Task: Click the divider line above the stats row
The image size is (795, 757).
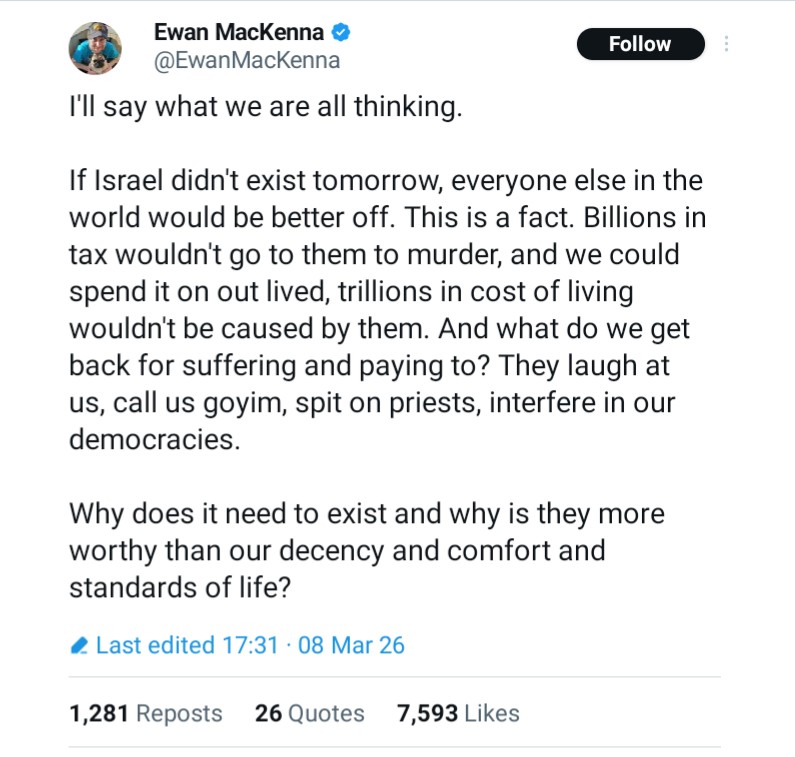Action: (x=395, y=677)
